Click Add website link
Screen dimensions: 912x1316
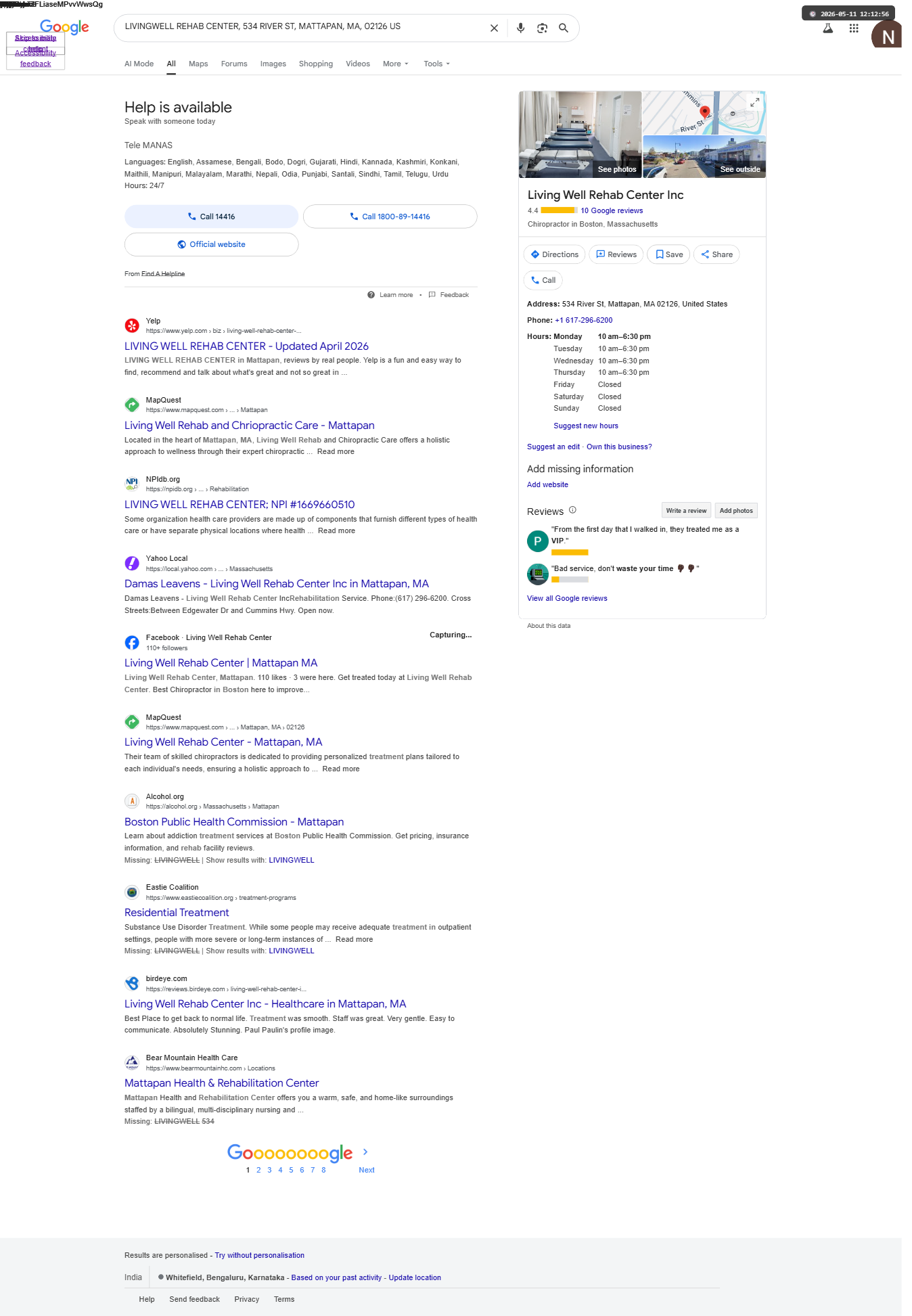click(x=547, y=485)
